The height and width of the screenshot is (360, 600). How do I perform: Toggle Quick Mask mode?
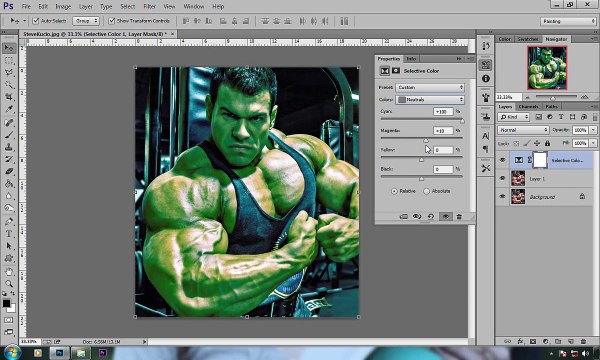tap(9, 320)
